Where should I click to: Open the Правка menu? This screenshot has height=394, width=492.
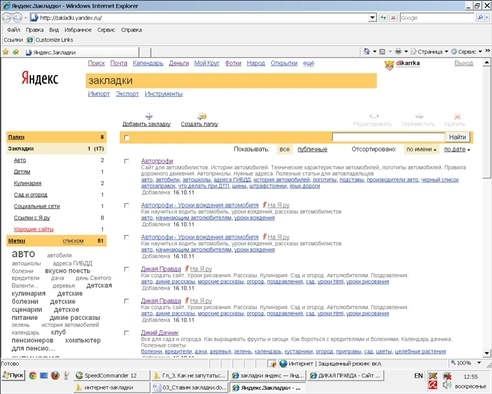click(35, 30)
